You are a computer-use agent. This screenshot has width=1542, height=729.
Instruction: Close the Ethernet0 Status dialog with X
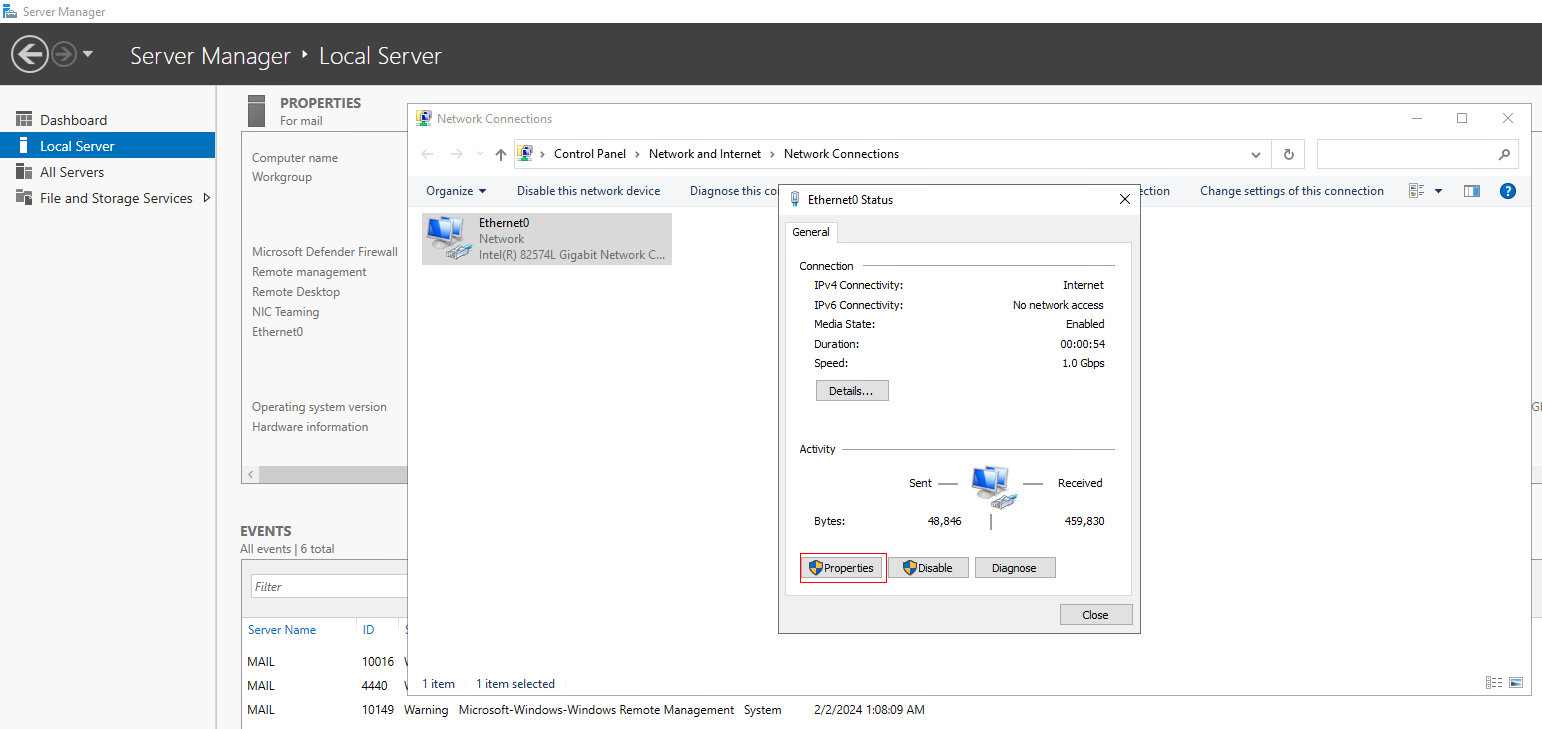[x=1124, y=199]
